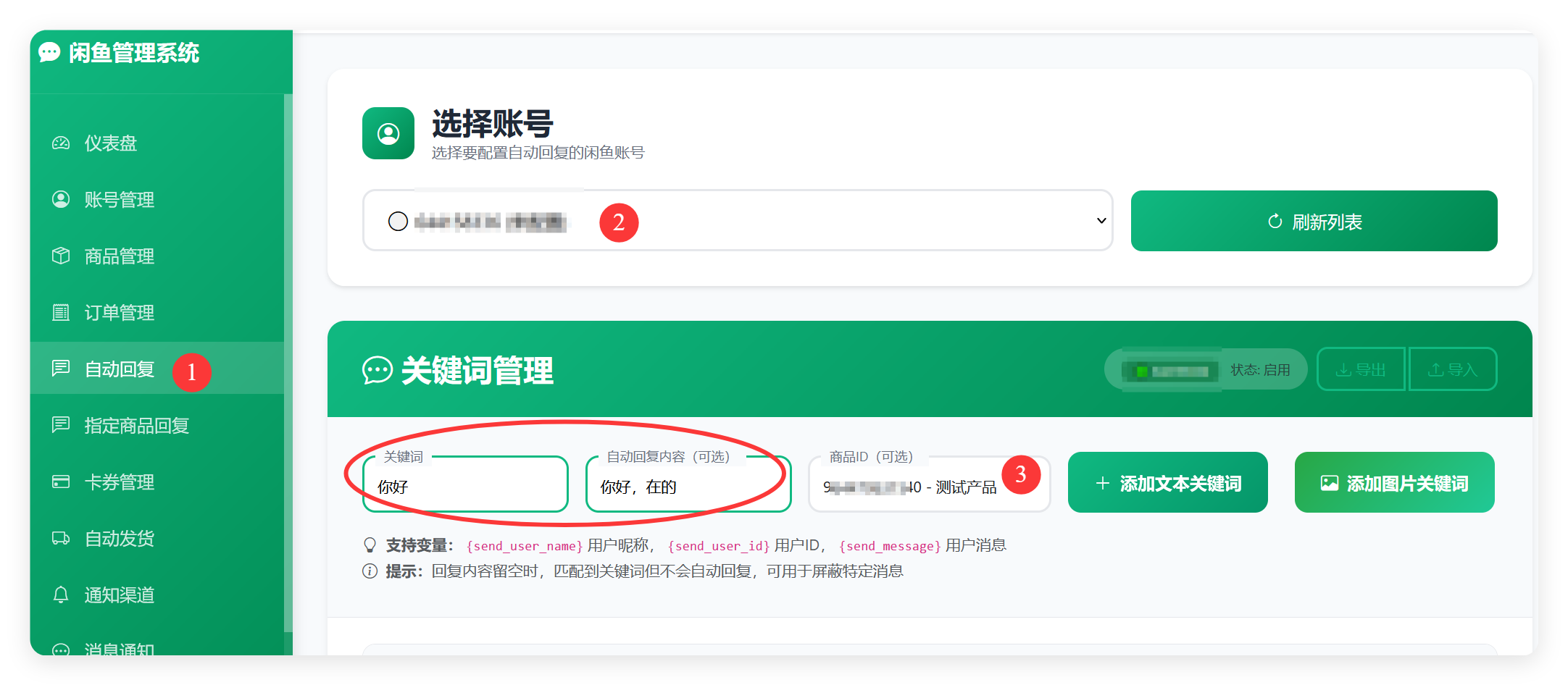
Task: Click the sidebar vertical scrollbar
Action: tap(288, 362)
